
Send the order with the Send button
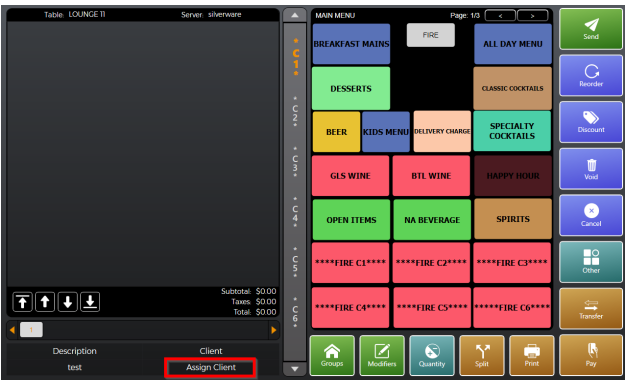pyautogui.click(x=591, y=29)
